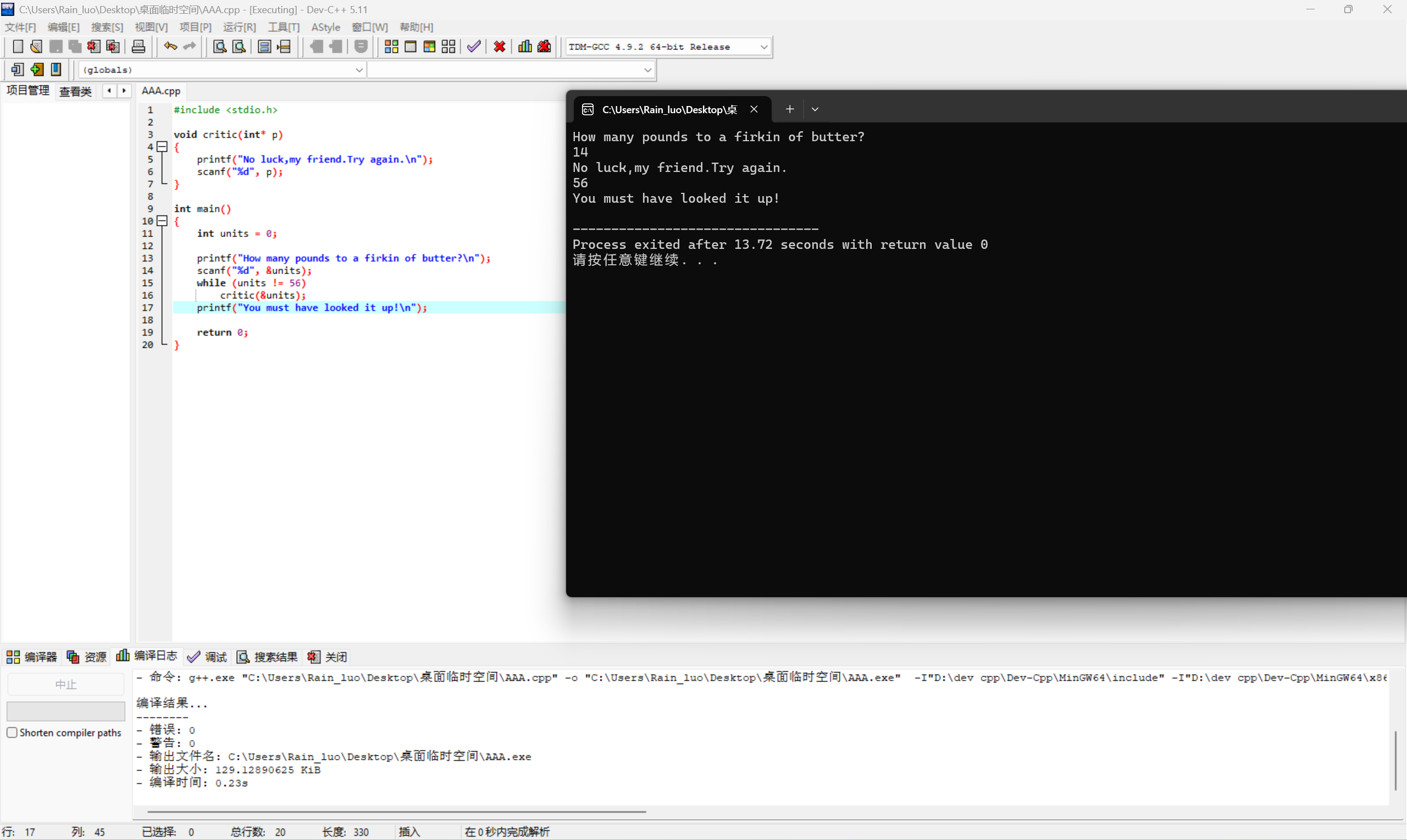Click the terminal new tab plus button
Screen dimensions: 1407x840
point(789,110)
